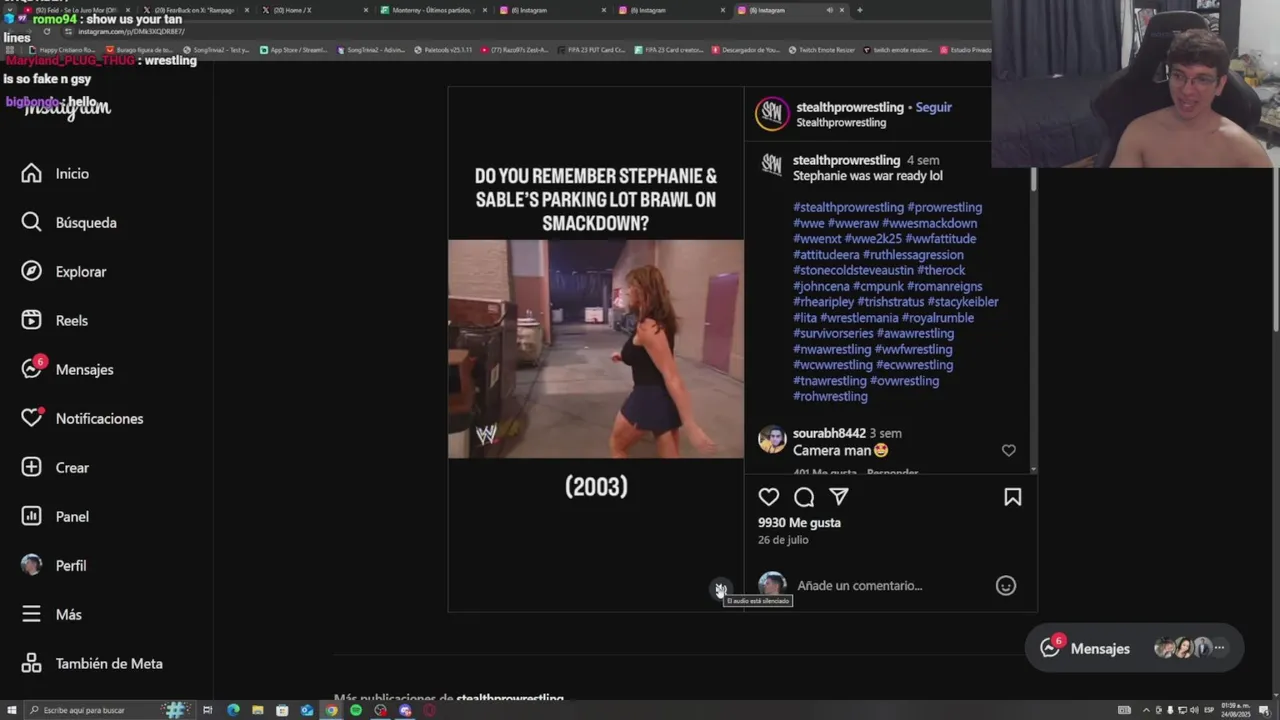Open Perfil avatar in sidebar
Viewport: 1280px width, 720px height.
(31, 565)
